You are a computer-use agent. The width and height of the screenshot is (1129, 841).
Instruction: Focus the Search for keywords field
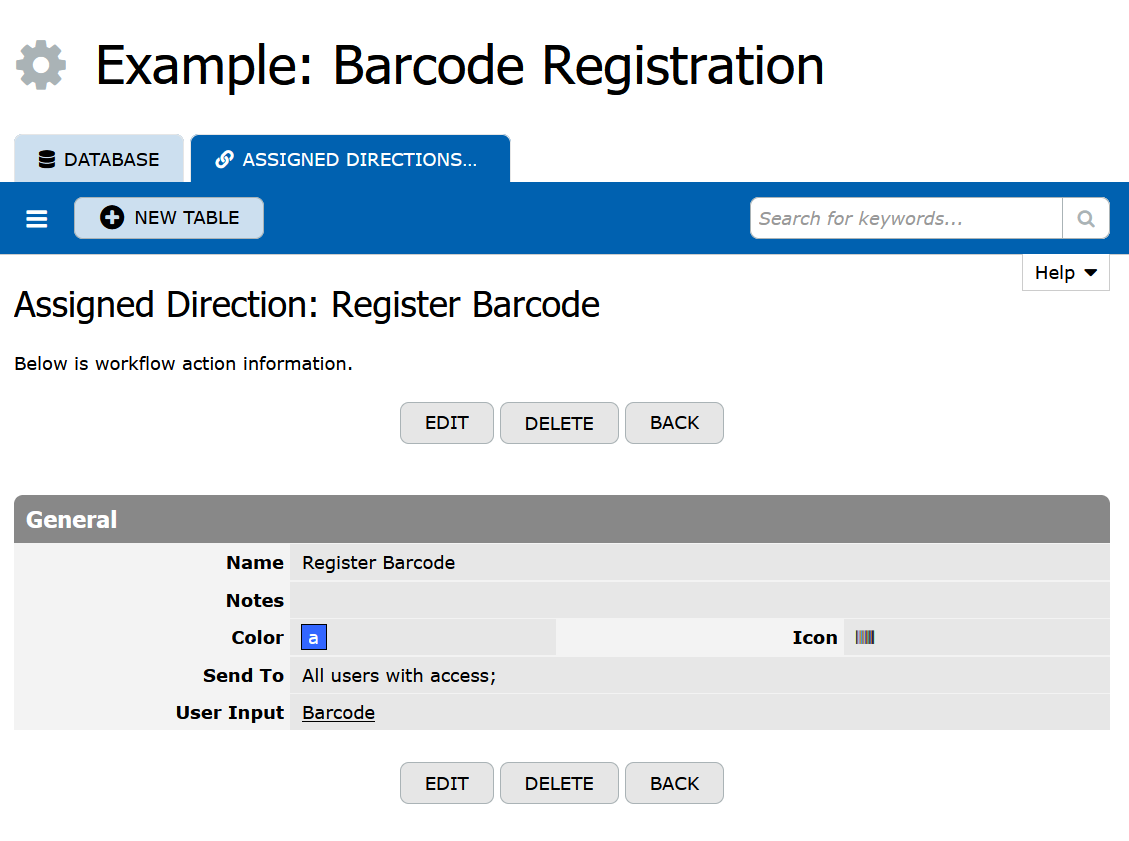(x=906, y=218)
